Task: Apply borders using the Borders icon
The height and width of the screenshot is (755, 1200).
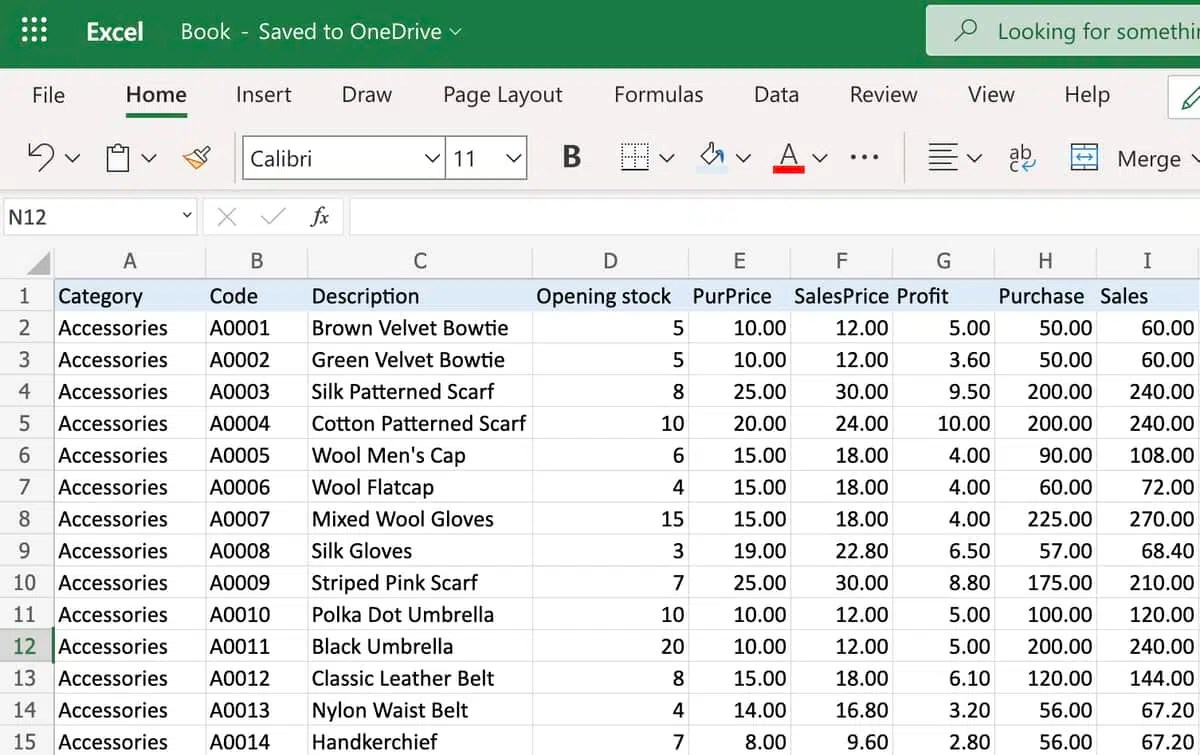Action: click(634, 158)
